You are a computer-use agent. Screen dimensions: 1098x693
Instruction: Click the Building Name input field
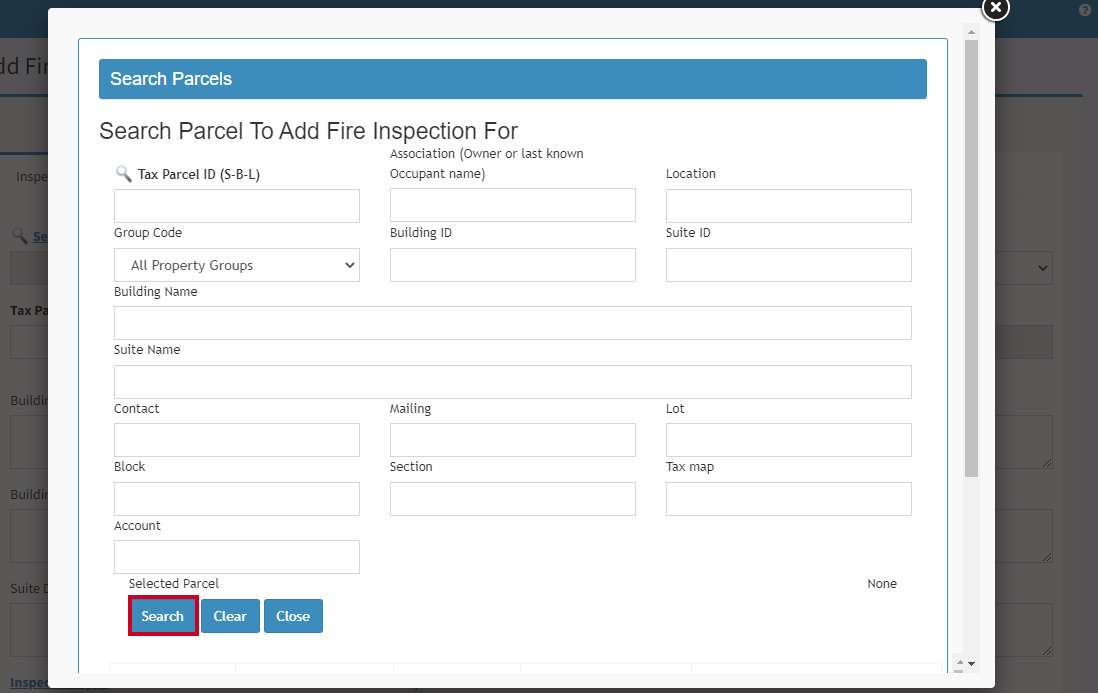pyautogui.click(x=513, y=323)
